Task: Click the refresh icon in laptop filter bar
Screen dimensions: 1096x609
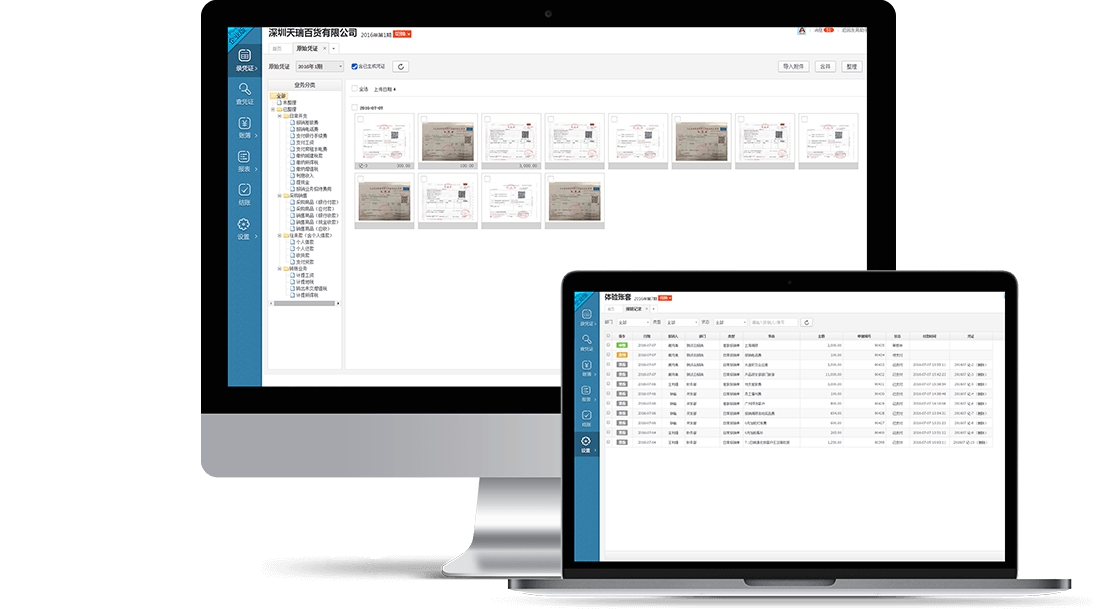Action: coord(807,322)
